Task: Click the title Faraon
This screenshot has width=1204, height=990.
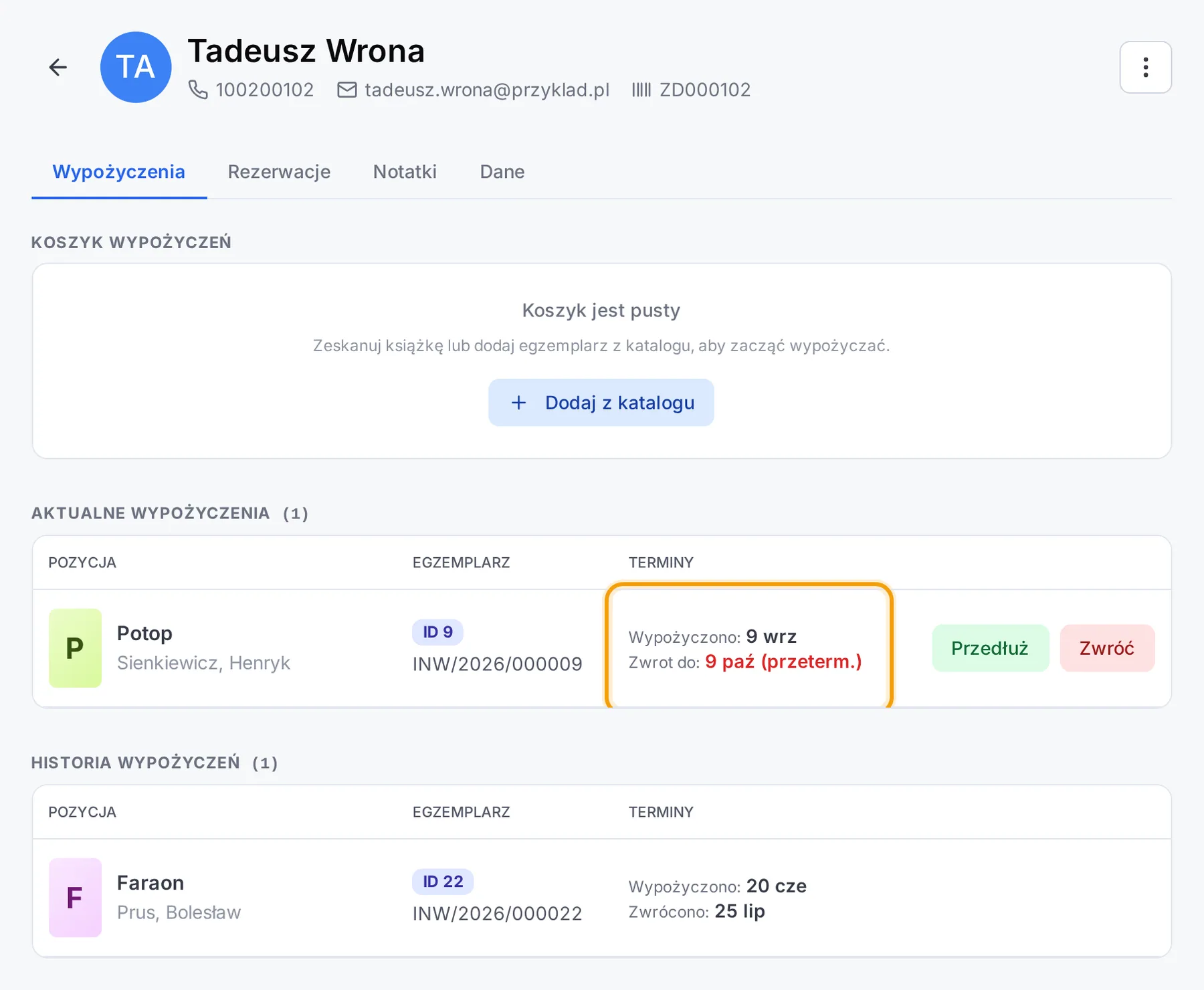Action: 150,882
